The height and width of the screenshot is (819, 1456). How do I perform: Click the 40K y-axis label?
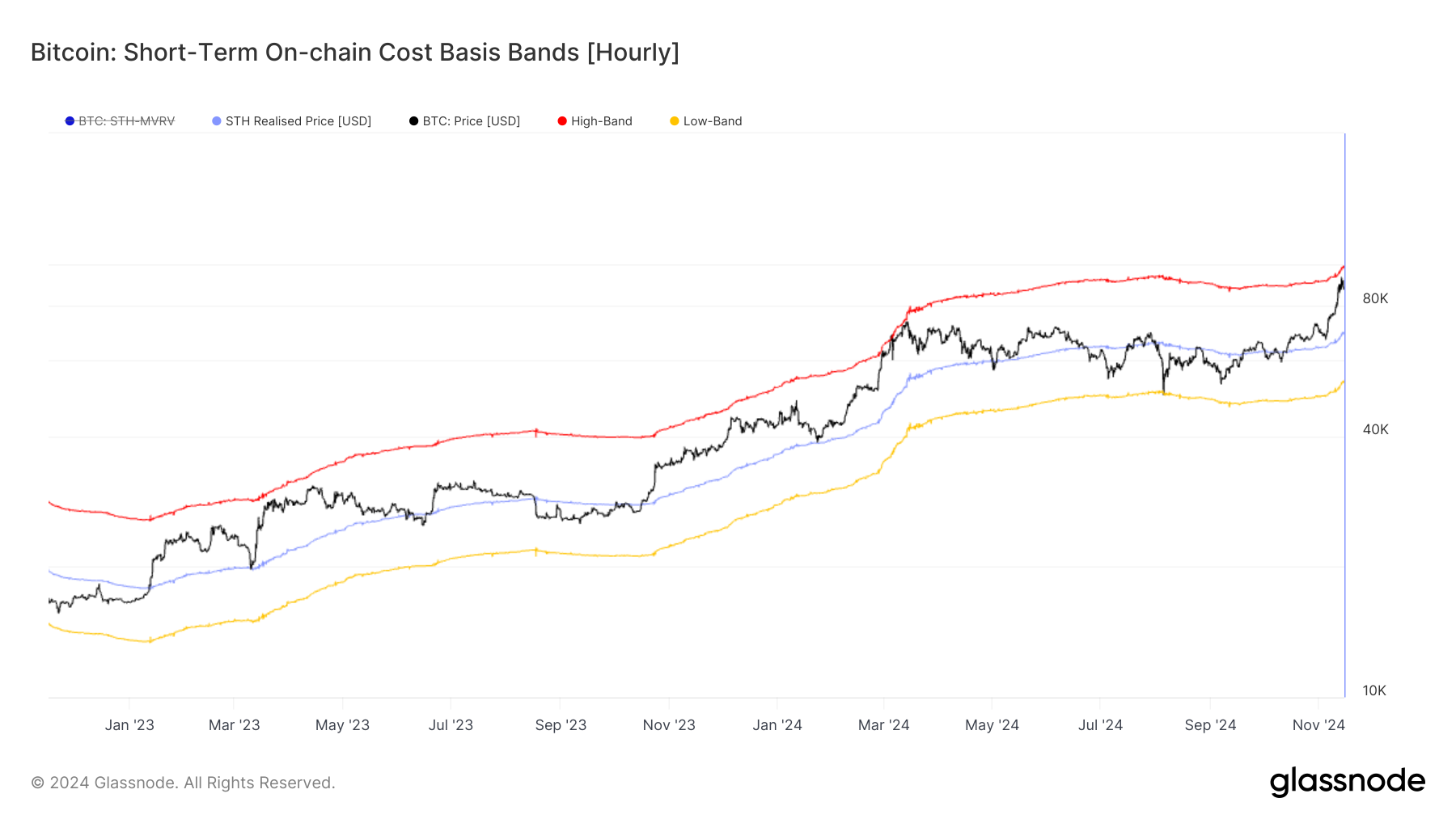(x=1375, y=429)
